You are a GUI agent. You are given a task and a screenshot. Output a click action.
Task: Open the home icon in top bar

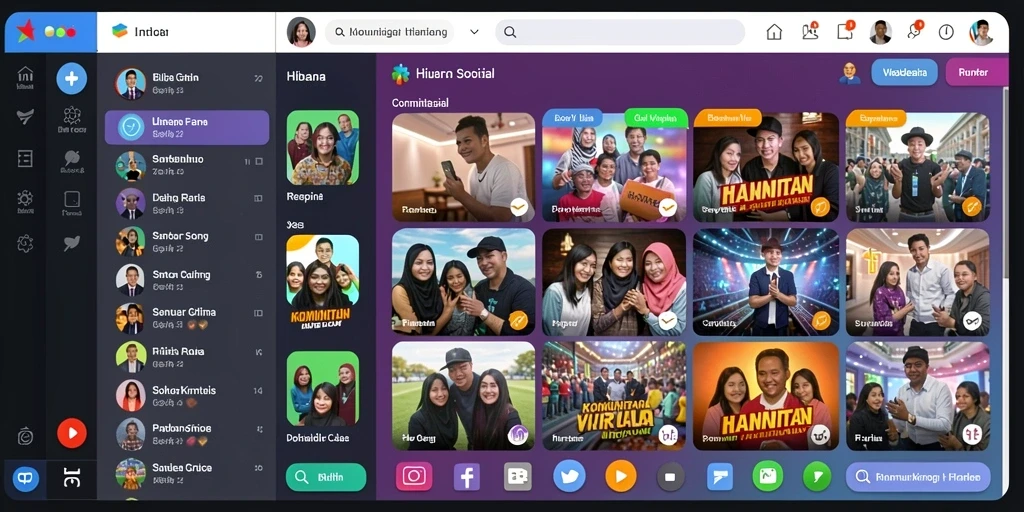click(774, 32)
